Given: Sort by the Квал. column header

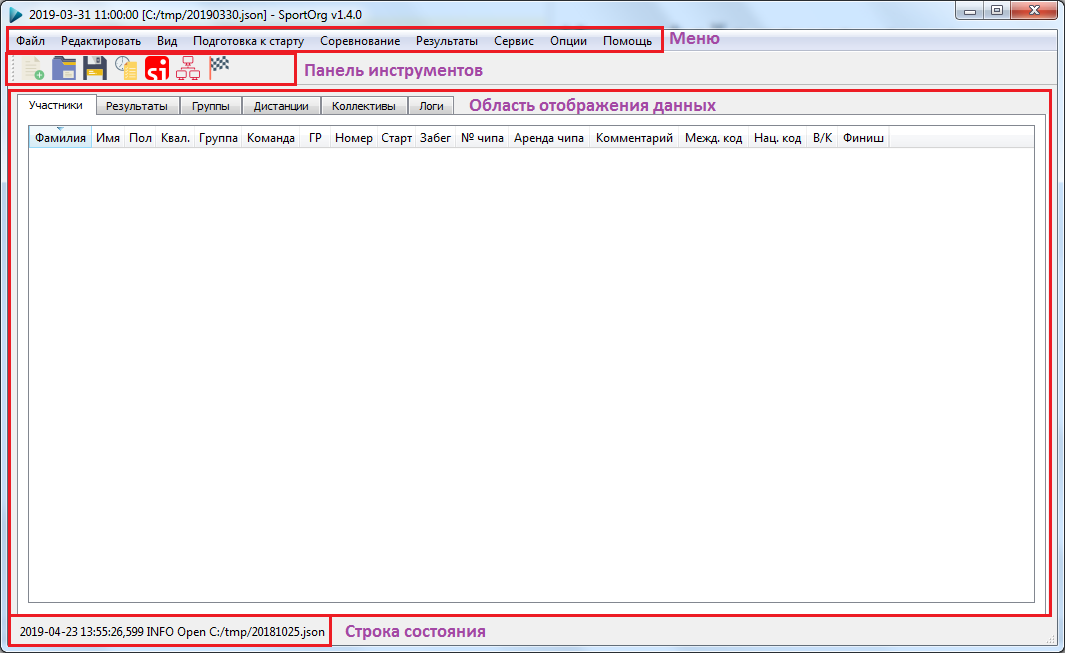Looking at the screenshot, I should (x=175, y=138).
